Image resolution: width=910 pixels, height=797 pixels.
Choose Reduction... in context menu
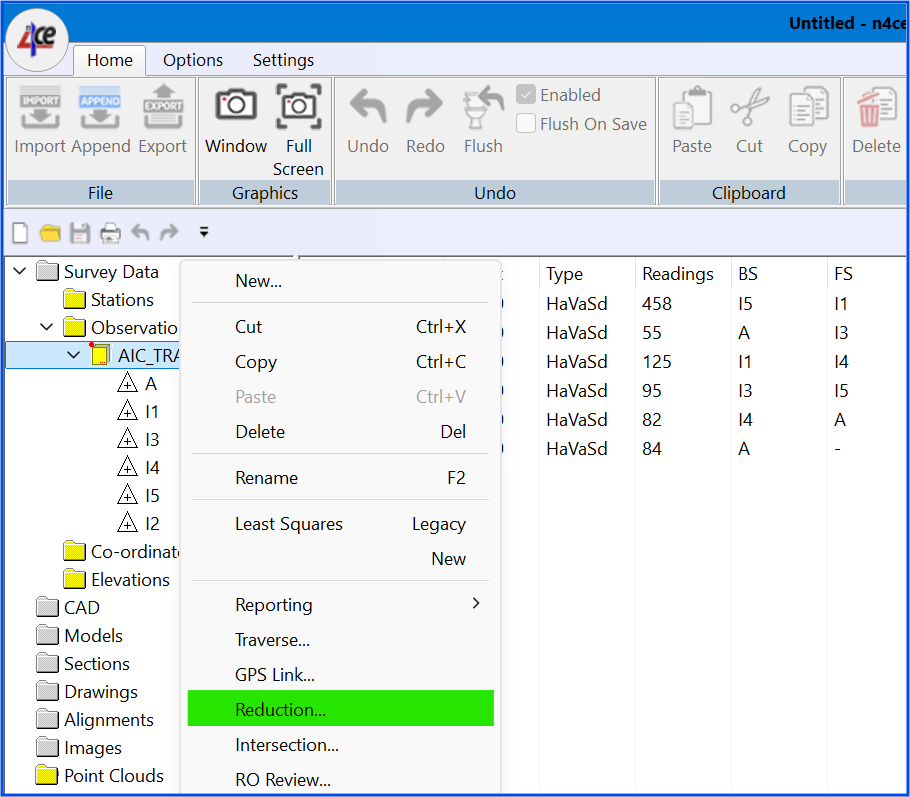pyautogui.click(x=341, y=709)
